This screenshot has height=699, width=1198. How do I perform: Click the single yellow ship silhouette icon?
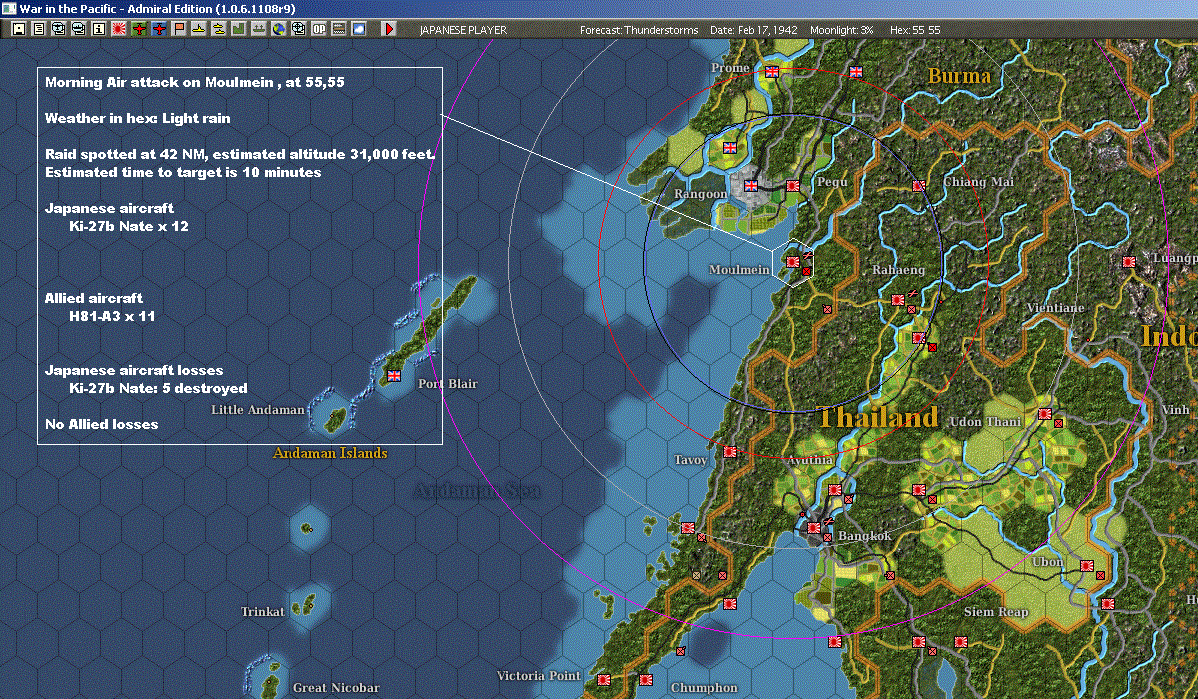coord(199,29)
